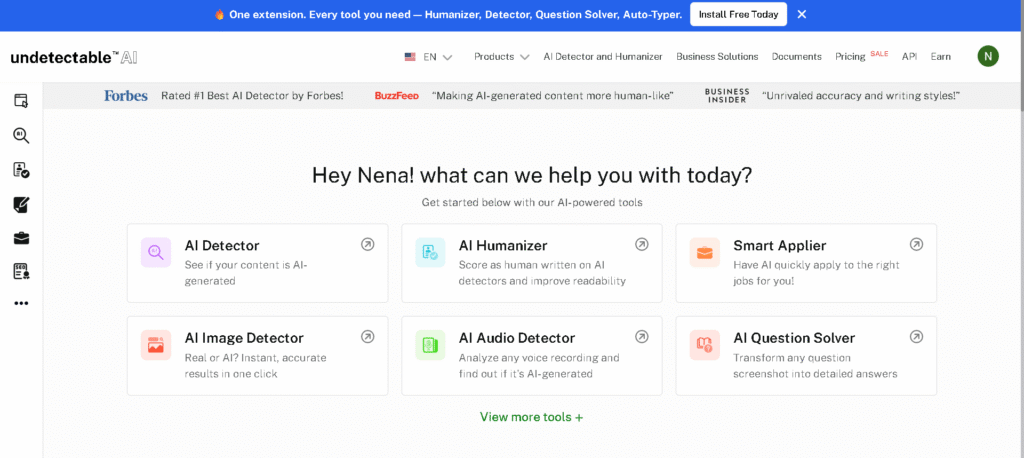Show more tools via sidebar three-dots icon
1024x458 pixels.
click(x=22, y=303)
